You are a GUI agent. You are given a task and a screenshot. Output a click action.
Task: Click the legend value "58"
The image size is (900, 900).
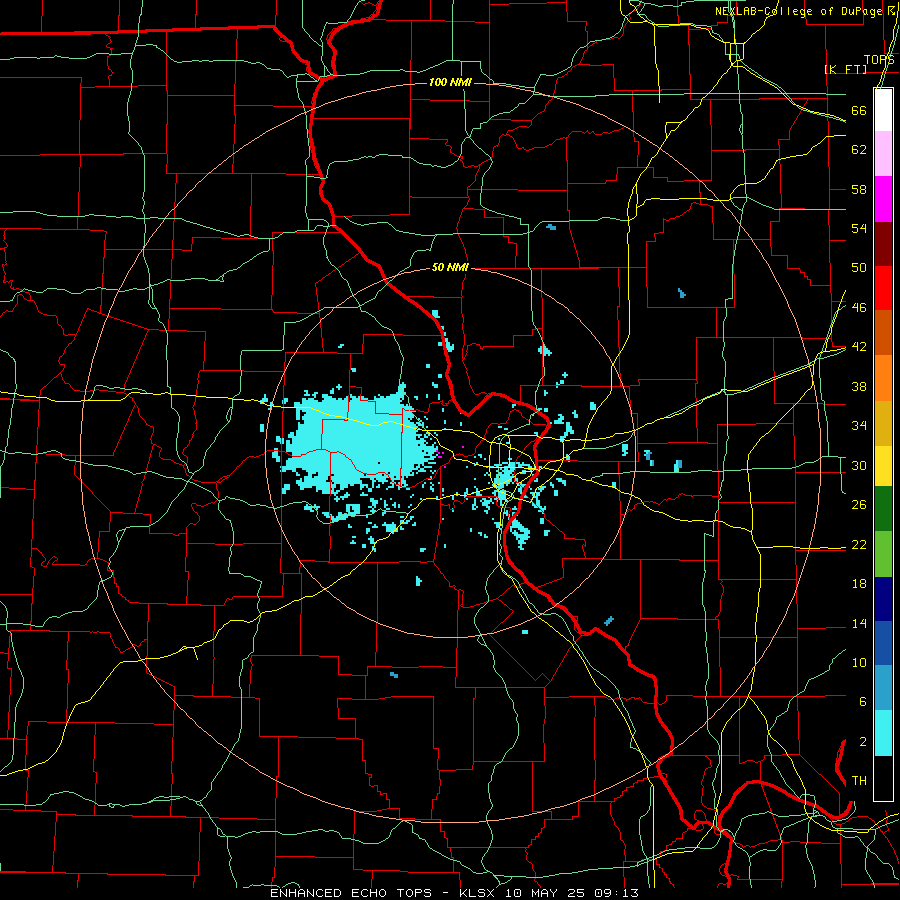(x=859, y=189)
